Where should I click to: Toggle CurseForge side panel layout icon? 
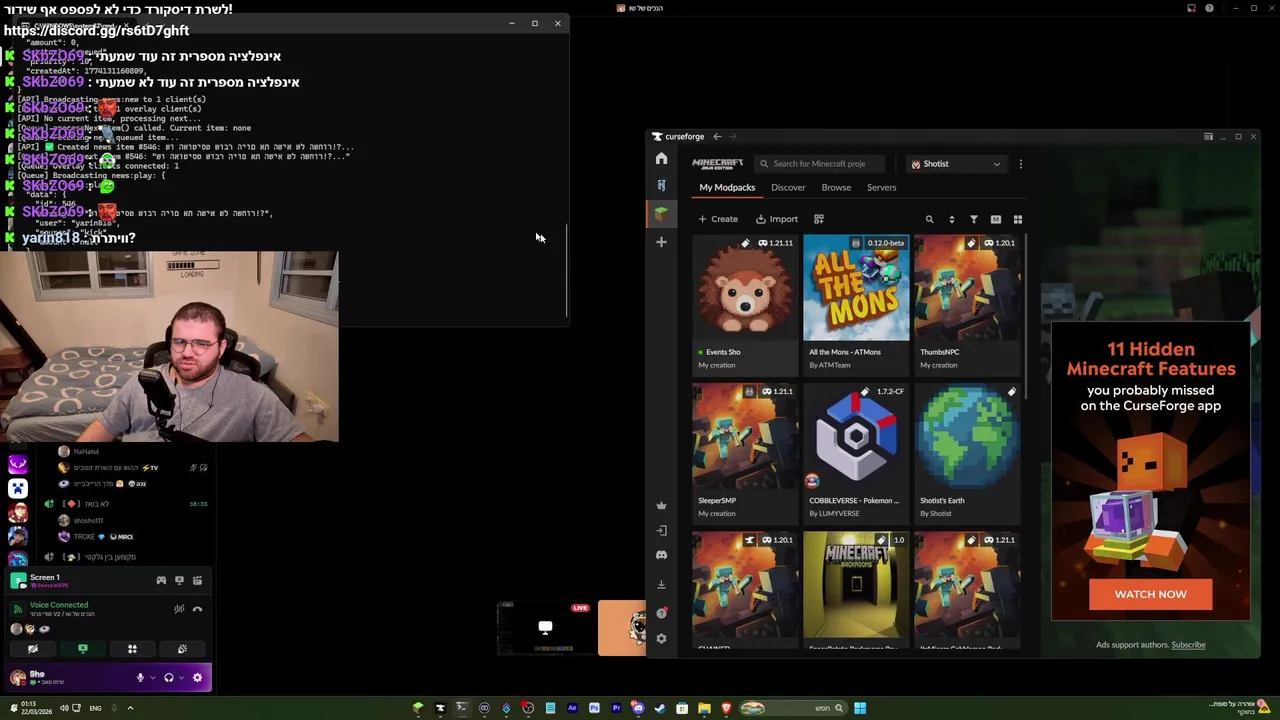coord(1208,136)
